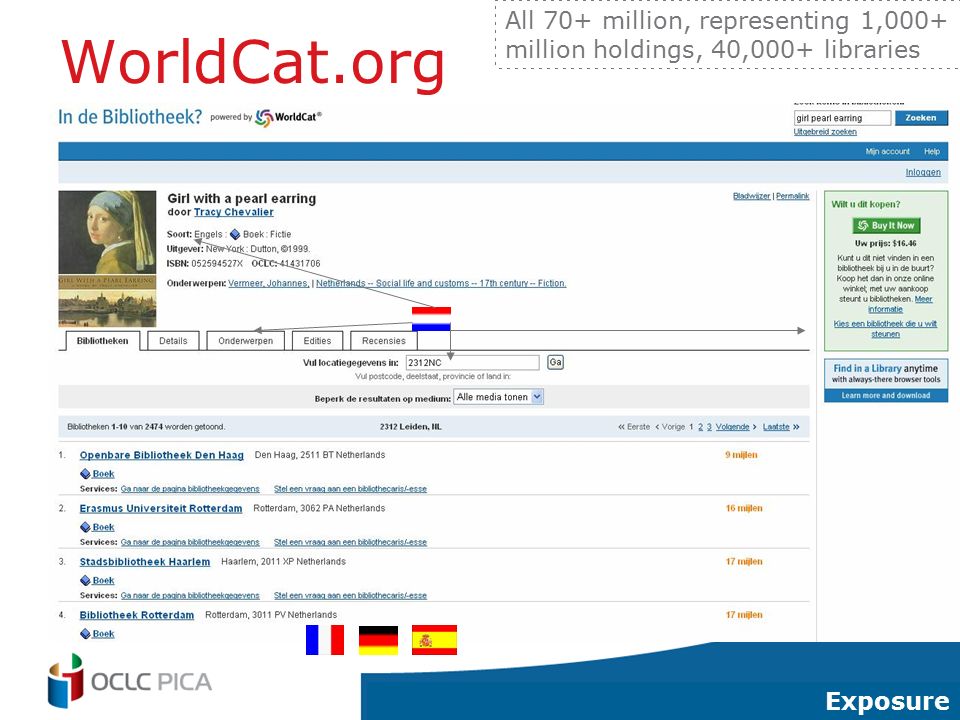
Task: Switch to the Edities tab
Action: point(317,341)
